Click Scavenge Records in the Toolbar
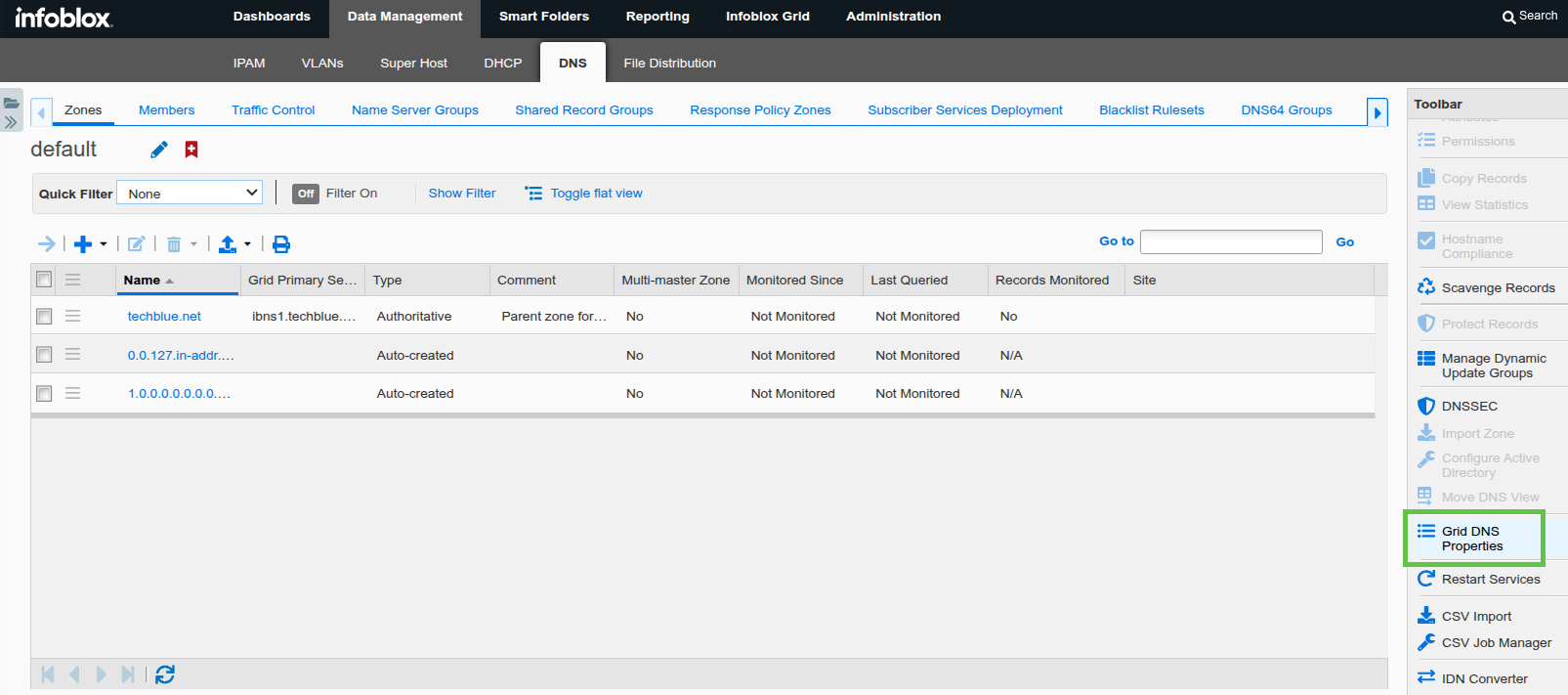 pos(1486,287)
